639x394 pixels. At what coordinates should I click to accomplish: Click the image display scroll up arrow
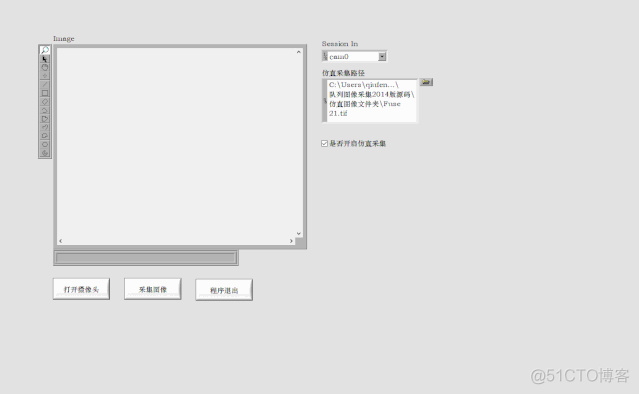[299, 52]
